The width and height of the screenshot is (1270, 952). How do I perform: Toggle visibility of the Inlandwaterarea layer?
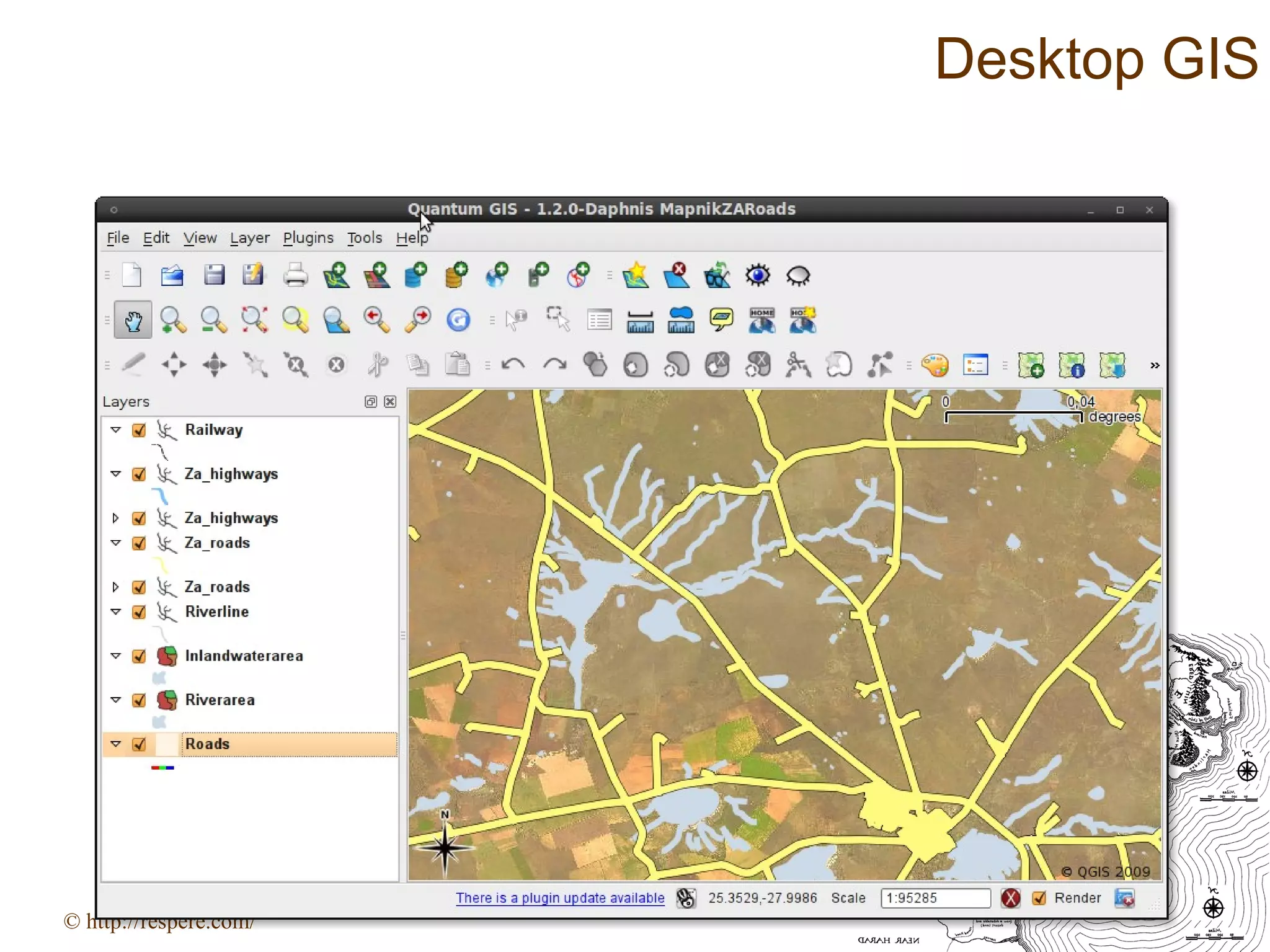139,656
